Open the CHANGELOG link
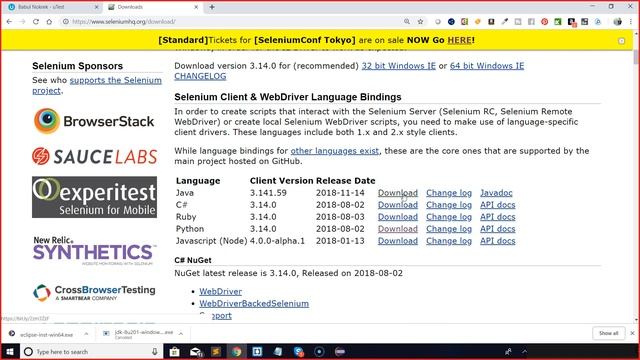 [x=200, y=76]
